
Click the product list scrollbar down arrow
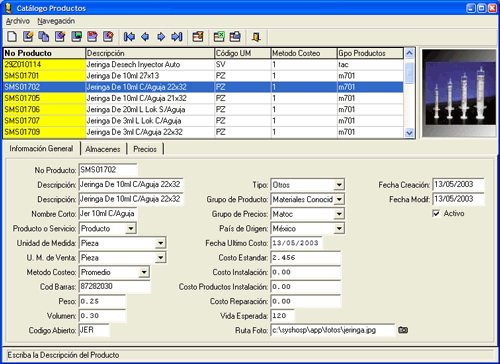click(409, 133)
